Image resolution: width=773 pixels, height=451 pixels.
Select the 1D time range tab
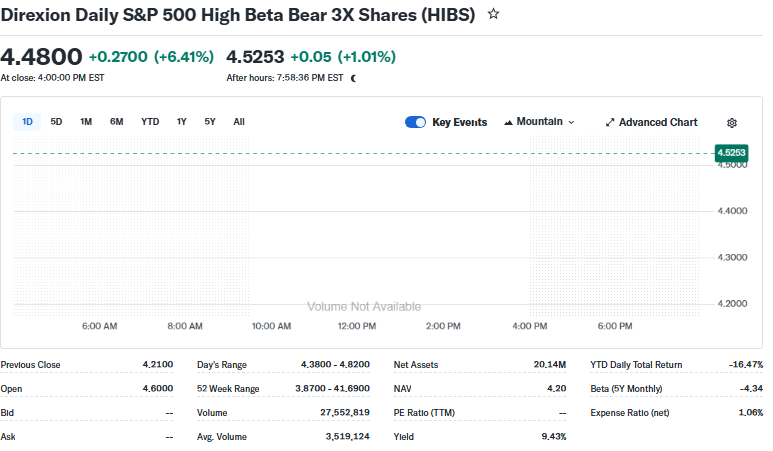coord(27,122)
